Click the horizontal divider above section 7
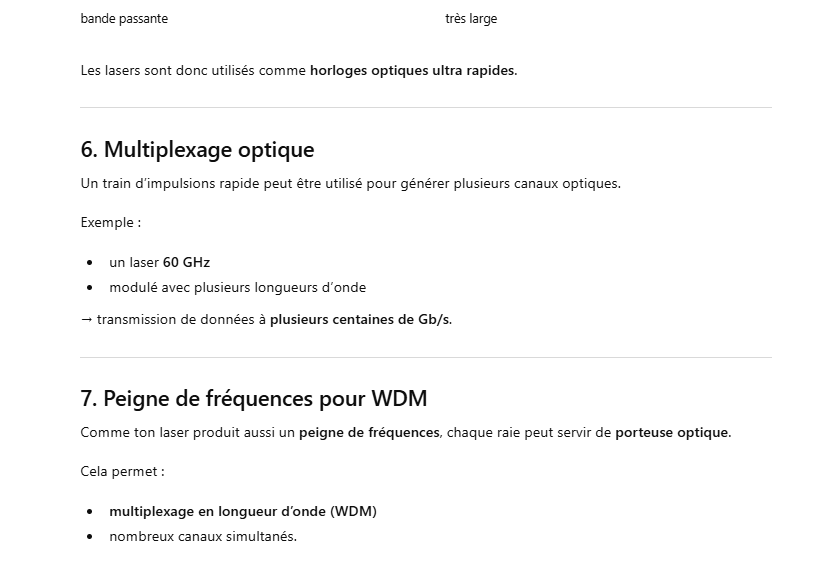Image resolution: width=821 pixels, height=570 pixels. 425,357
